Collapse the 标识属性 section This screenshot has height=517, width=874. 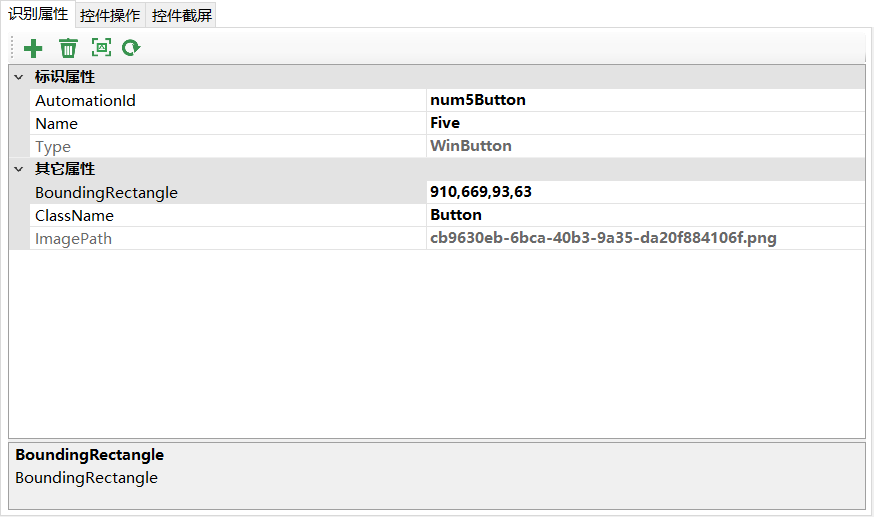(19, 78)
